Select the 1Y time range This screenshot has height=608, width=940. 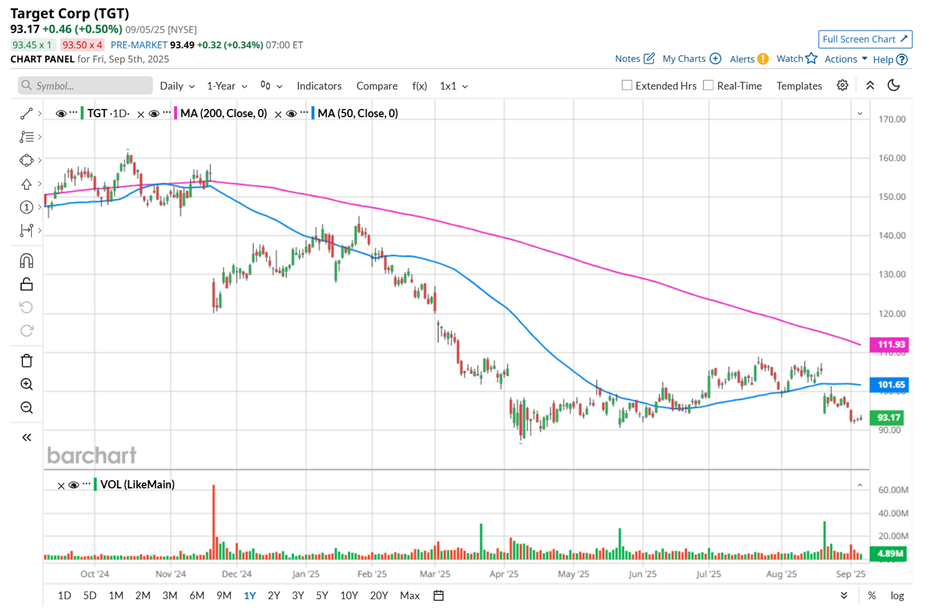click(x=249, y=595)
